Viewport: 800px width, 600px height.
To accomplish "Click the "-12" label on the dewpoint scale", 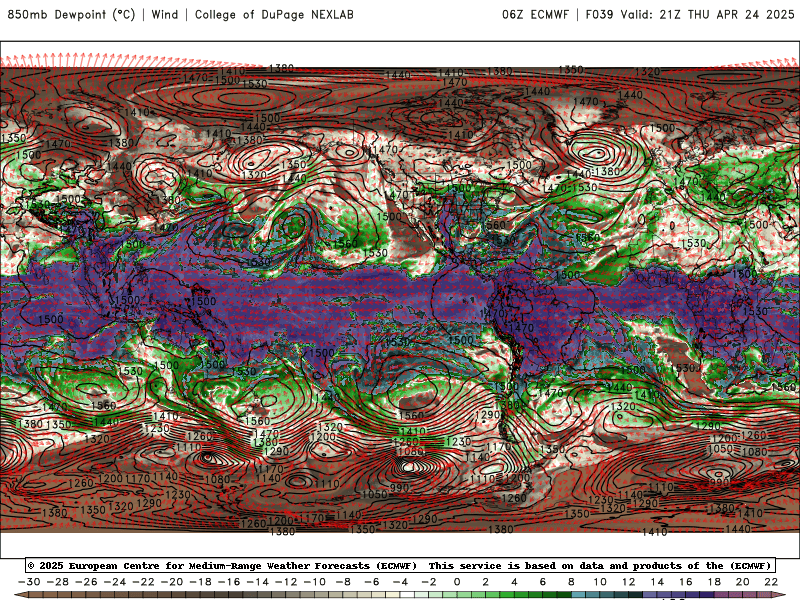I will pos(286,582).
